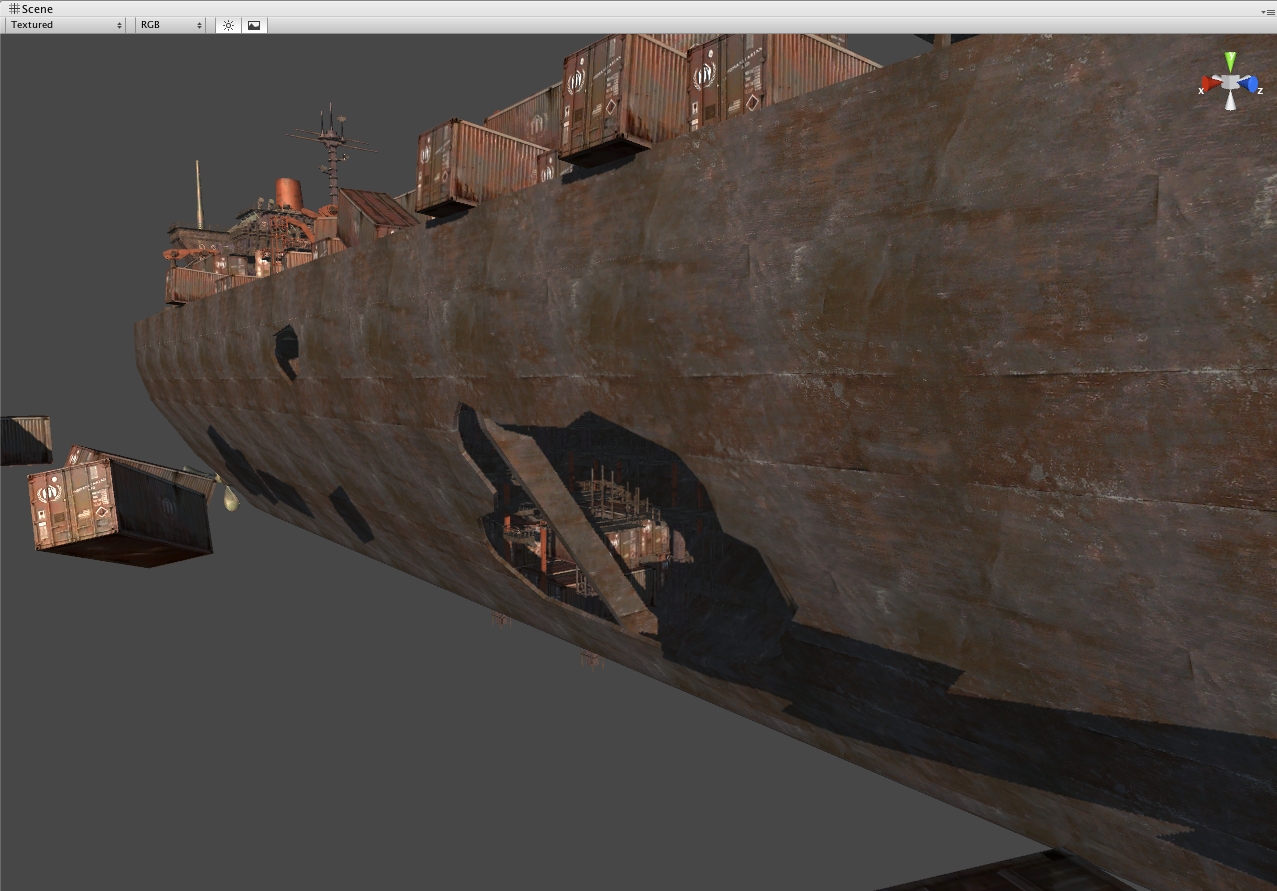1277x891 pixels.
Task: Open the RGB render mode dropdown
Action: click(170, 25)
